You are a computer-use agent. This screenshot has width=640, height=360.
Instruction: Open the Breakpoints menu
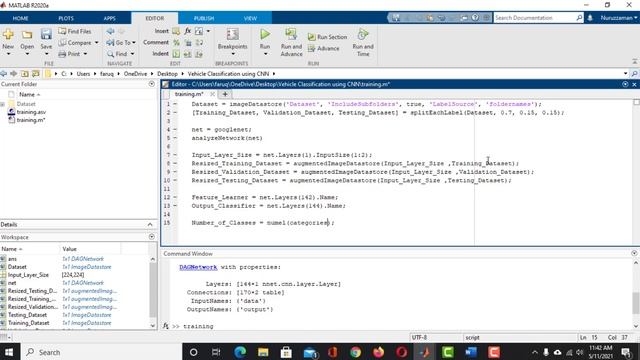pyautogui.click(x=233, y=42)
